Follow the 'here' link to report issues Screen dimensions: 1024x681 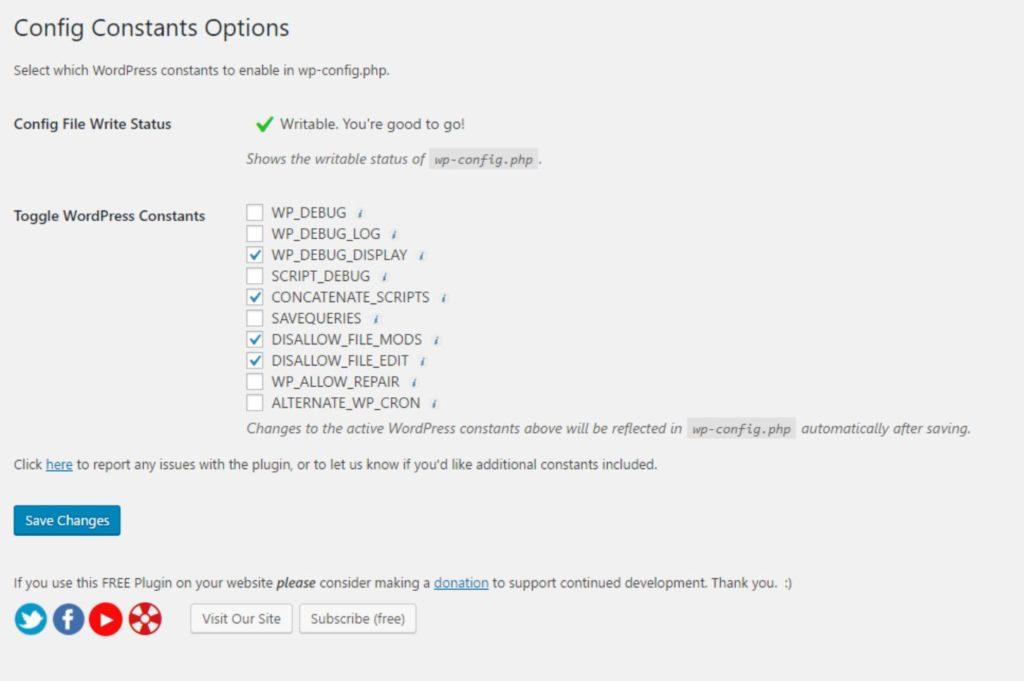(x=59, y=464)
